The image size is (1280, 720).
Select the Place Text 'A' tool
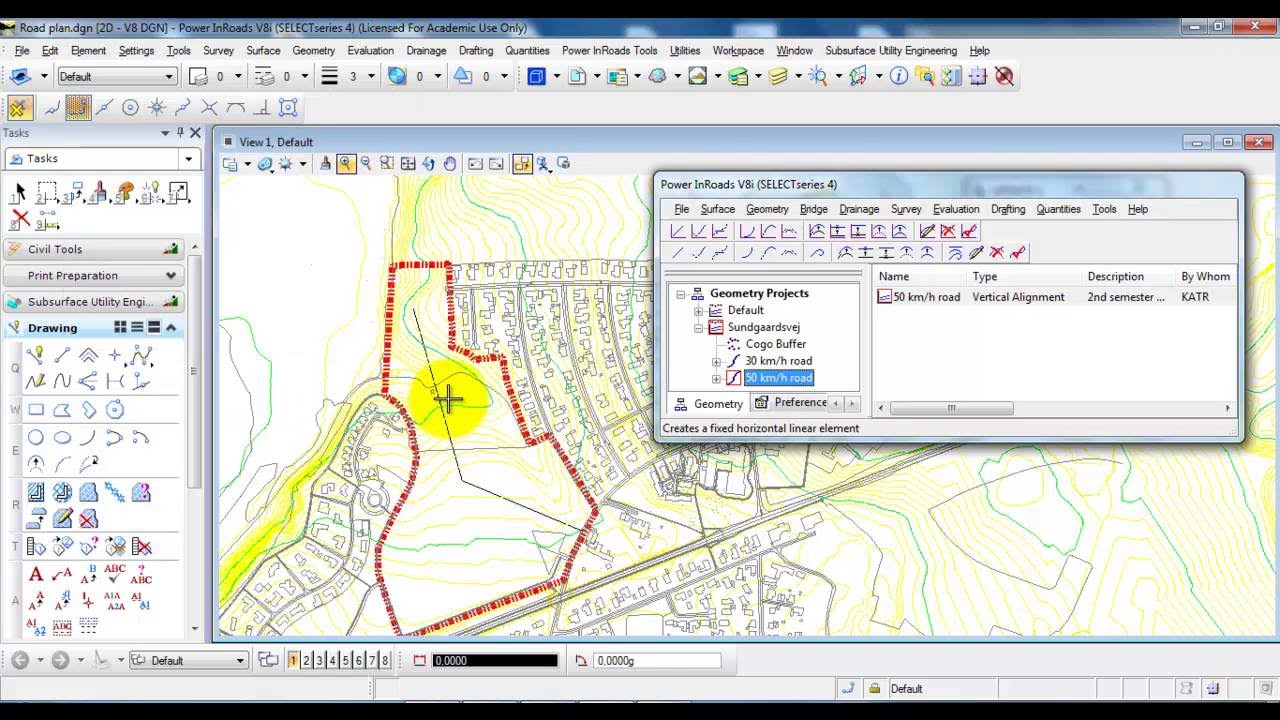point(36,574)
